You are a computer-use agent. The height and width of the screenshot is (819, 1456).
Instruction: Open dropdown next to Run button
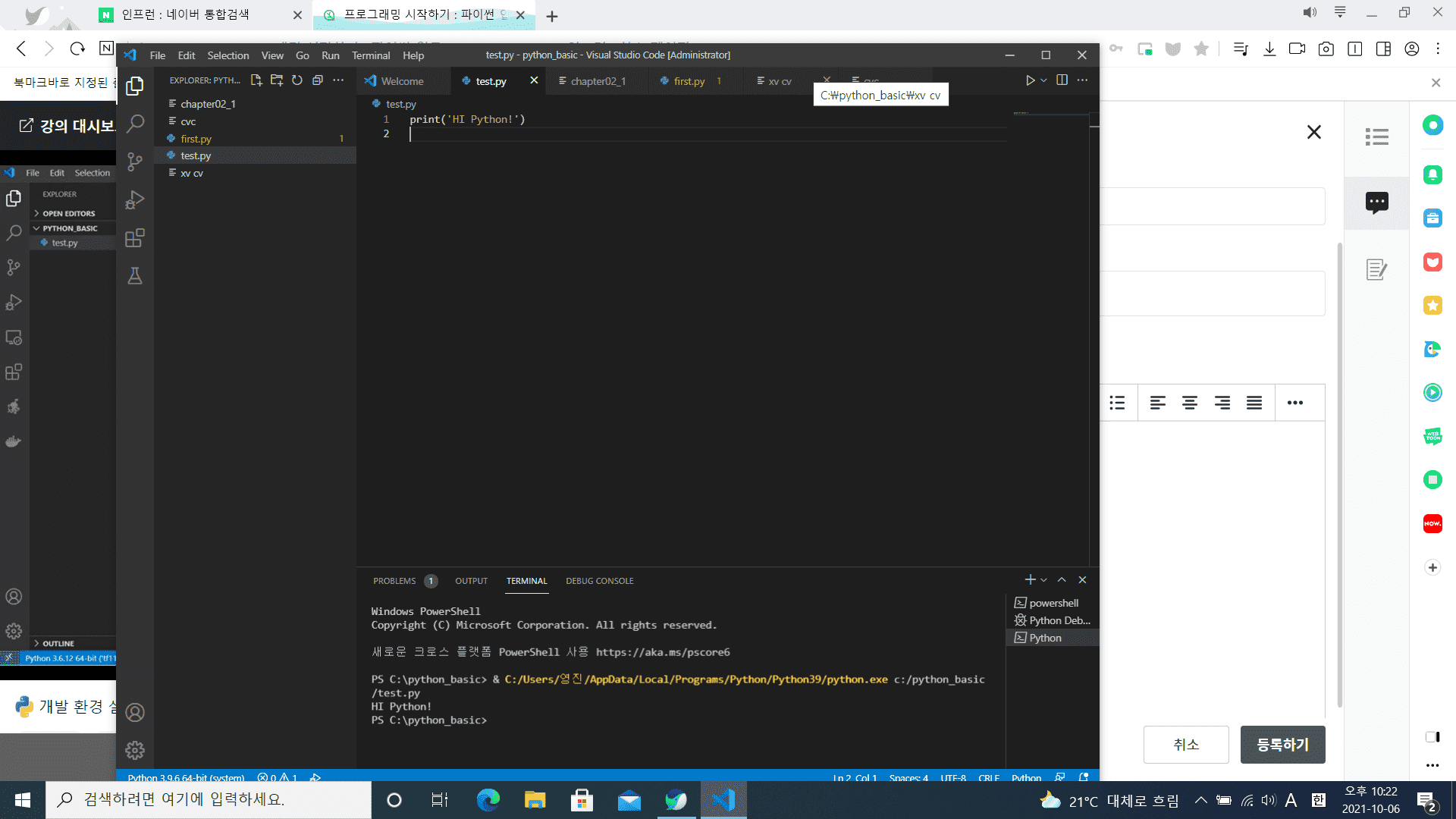tap(1044, 80)
